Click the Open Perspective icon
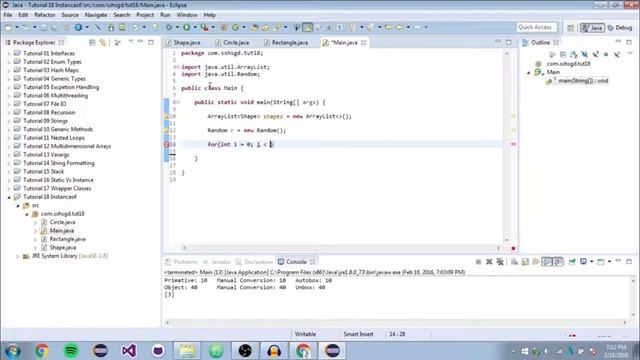 tap(571, 28)
